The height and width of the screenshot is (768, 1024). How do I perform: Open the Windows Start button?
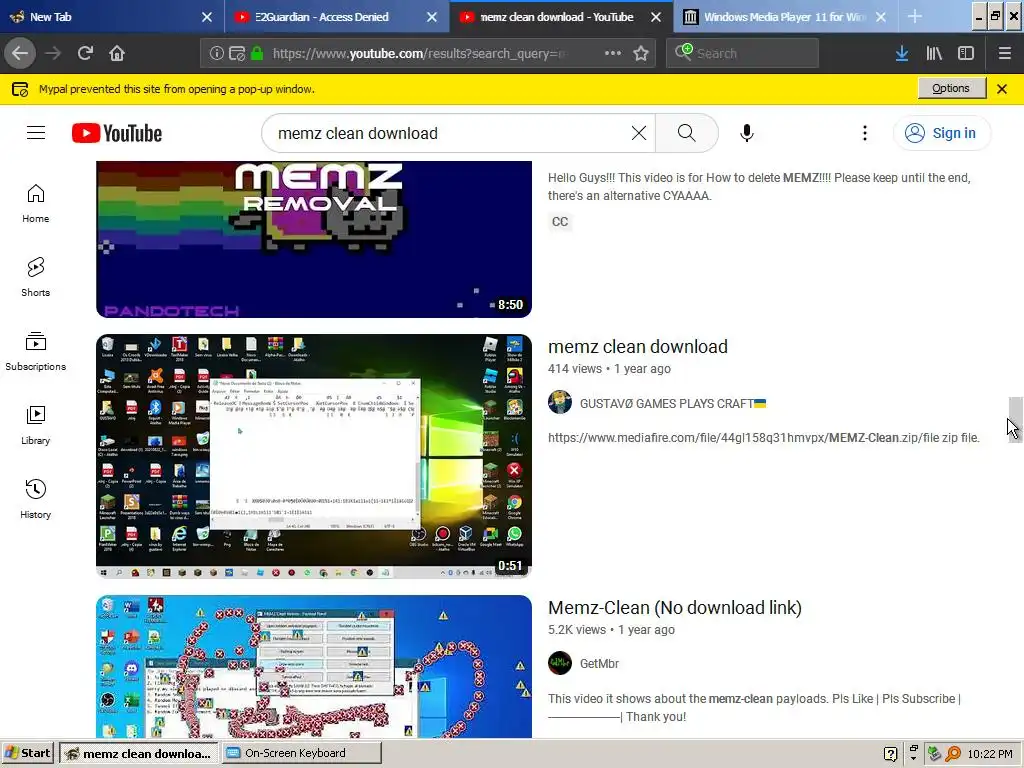[x=27, y=753]
